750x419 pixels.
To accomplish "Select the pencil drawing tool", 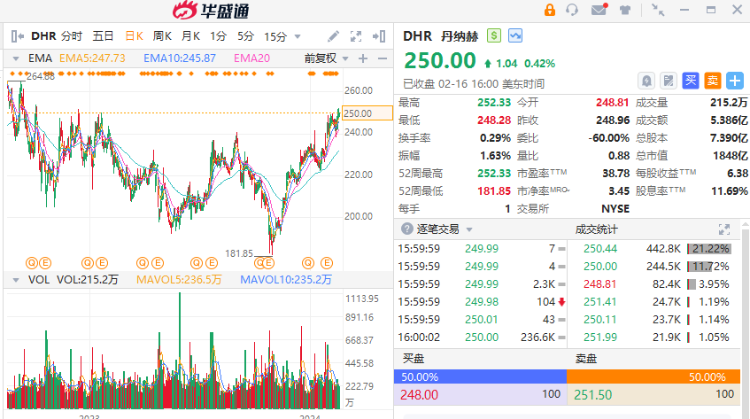I will coord(333,36).
